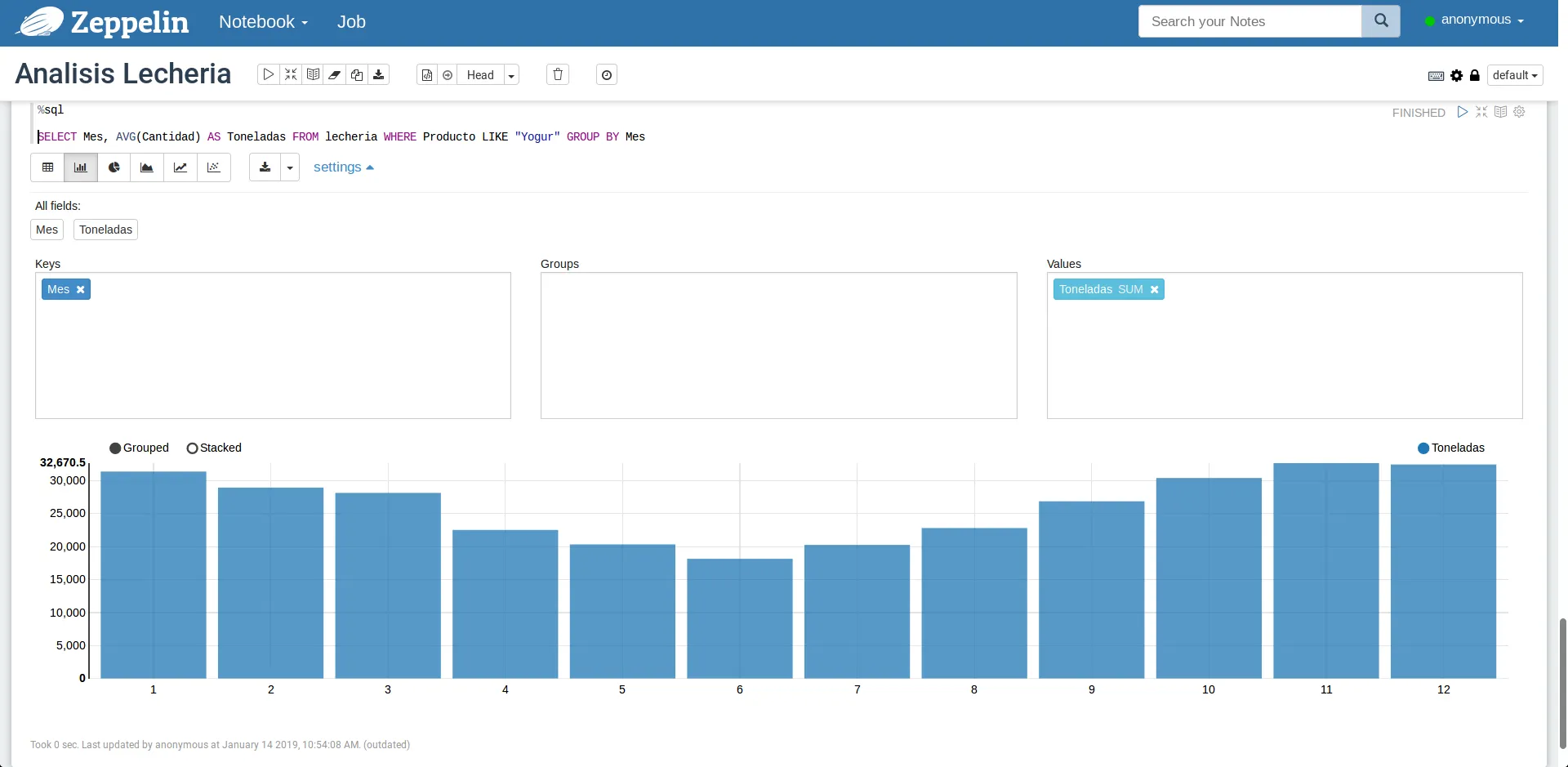Click into the SQL SELECT query line
1568x767 pixels.
[341, 136]
